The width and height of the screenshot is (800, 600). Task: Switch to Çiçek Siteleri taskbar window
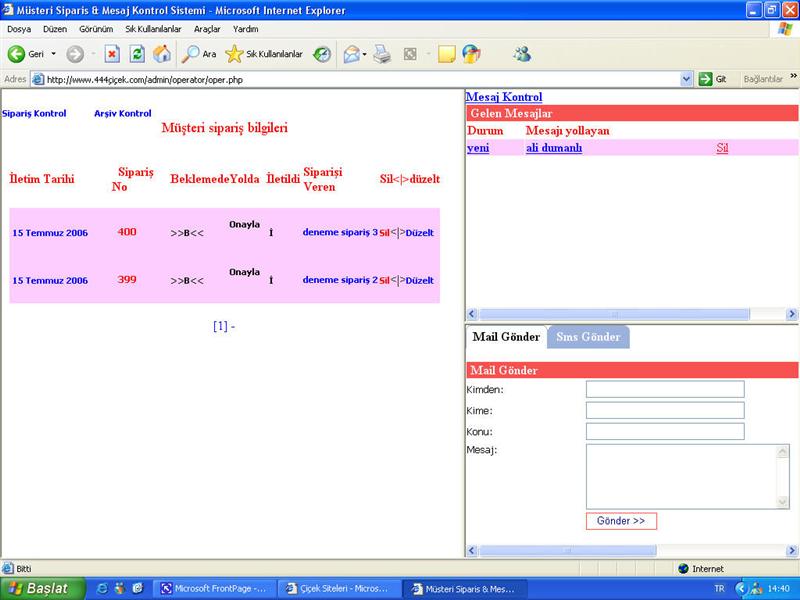point(339,588)
